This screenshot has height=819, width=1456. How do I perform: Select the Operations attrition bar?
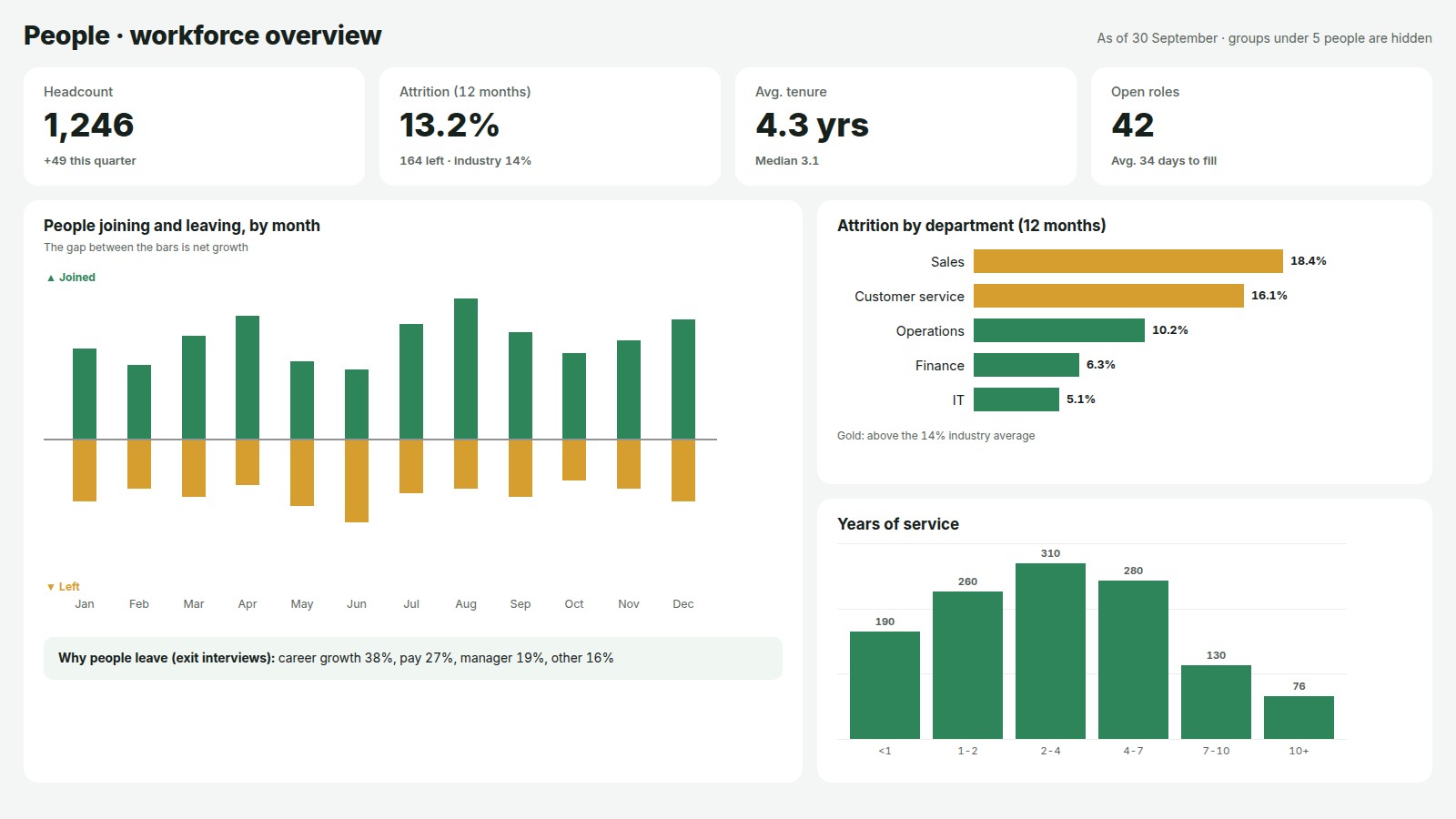1059,330
